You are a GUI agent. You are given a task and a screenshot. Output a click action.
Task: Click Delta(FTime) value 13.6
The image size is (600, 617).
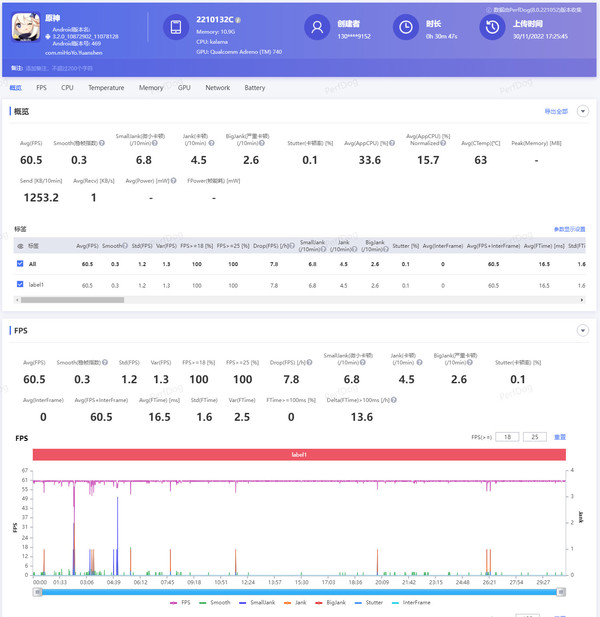point(362,417)
